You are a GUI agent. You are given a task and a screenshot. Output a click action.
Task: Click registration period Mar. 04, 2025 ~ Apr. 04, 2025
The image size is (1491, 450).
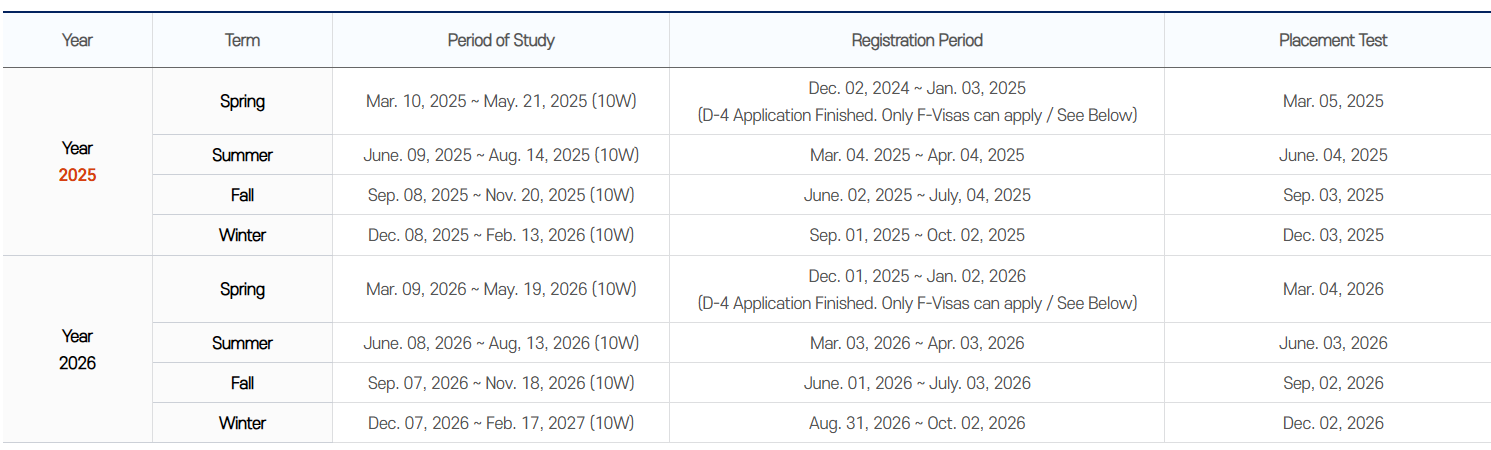tap(917, 155)
